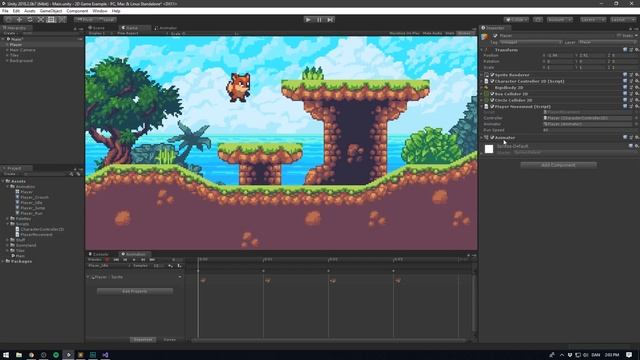Switch to the Console tab
Screen dimensions: 640x360
[x=99, y=254]
